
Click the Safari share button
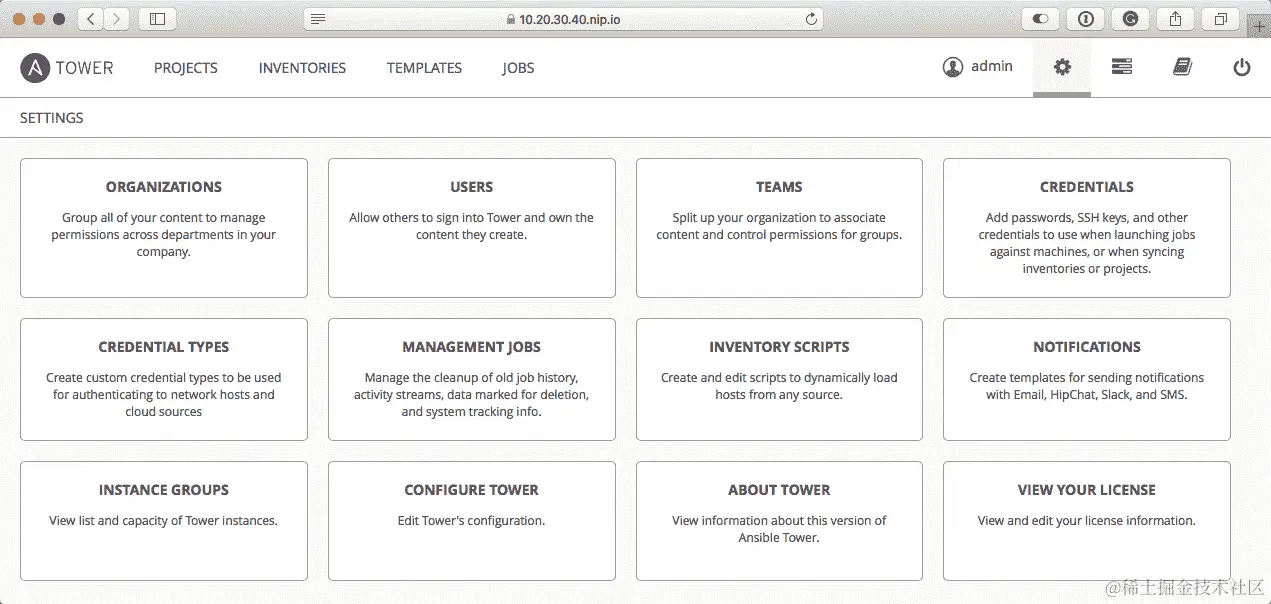(1176, 18)
